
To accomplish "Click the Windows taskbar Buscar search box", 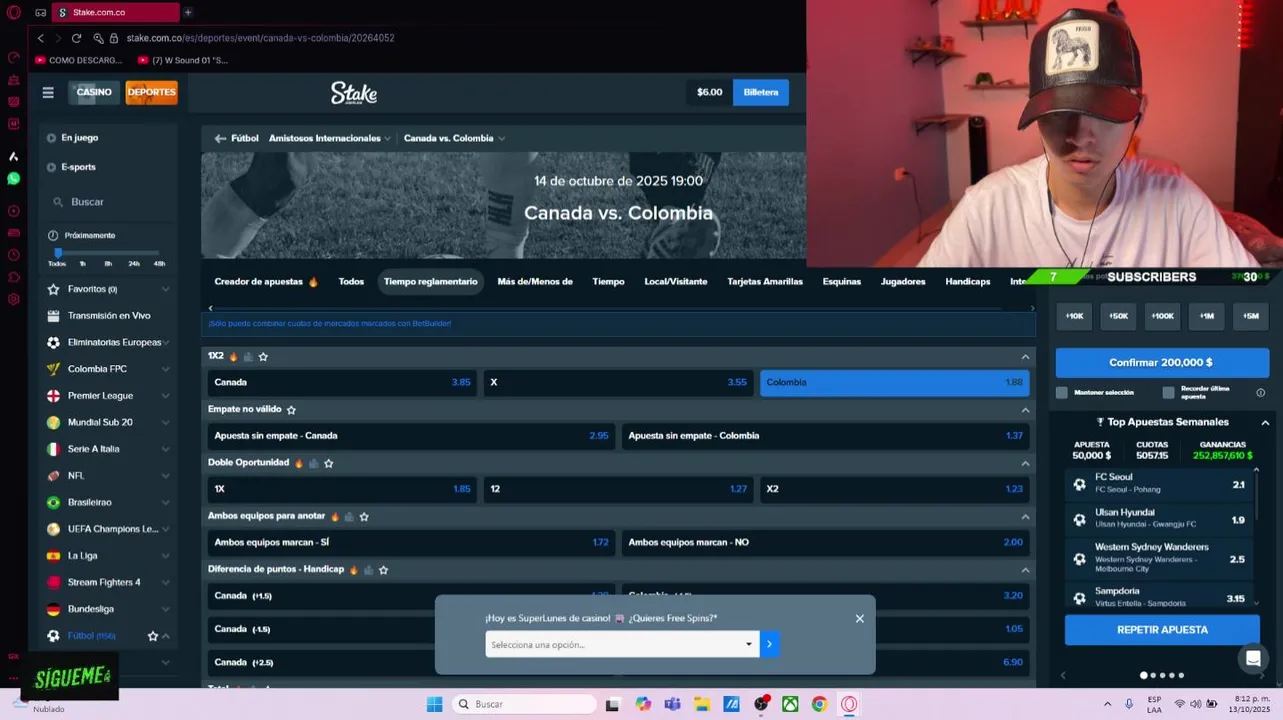I will pos(526,704).
